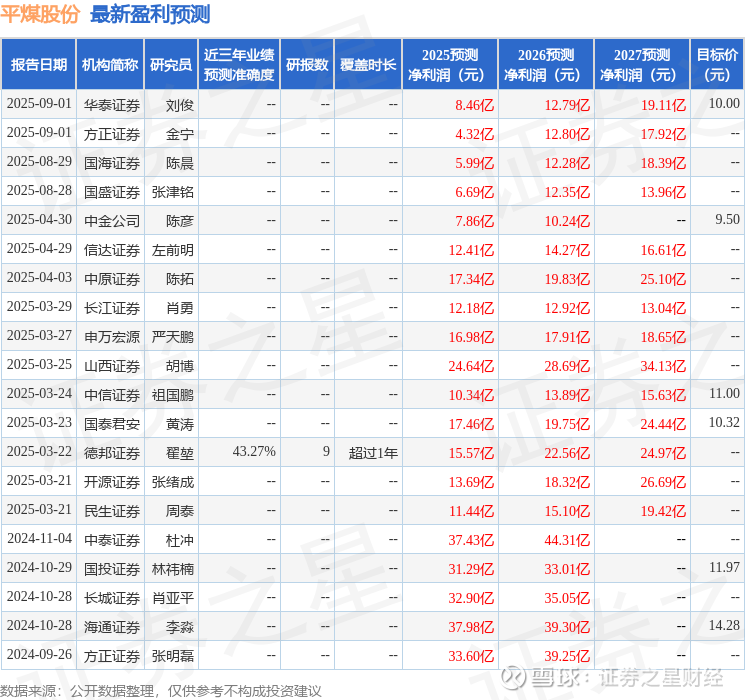Select analyst 肖亚平 cell

pos(172,598)
